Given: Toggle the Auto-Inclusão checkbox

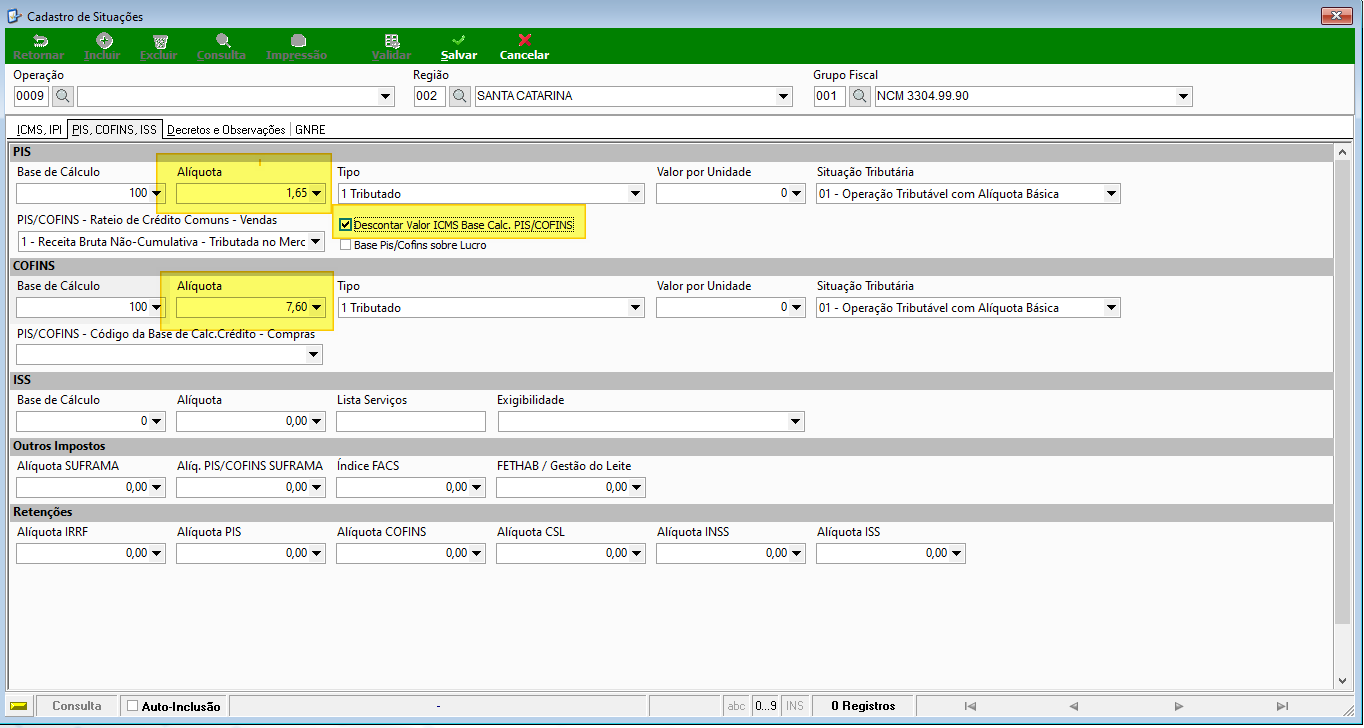Looking at the screenshot, I should pos(133,706).
